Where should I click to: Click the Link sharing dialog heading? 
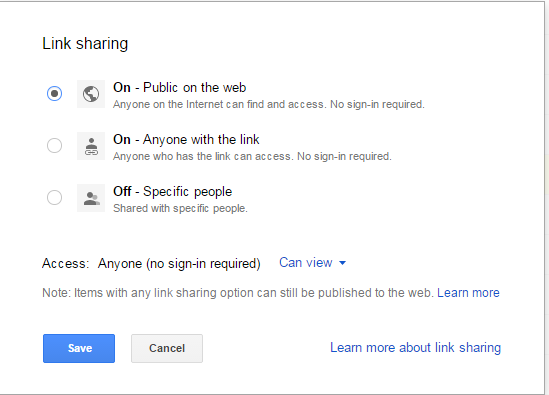click(x=85, y=44)
